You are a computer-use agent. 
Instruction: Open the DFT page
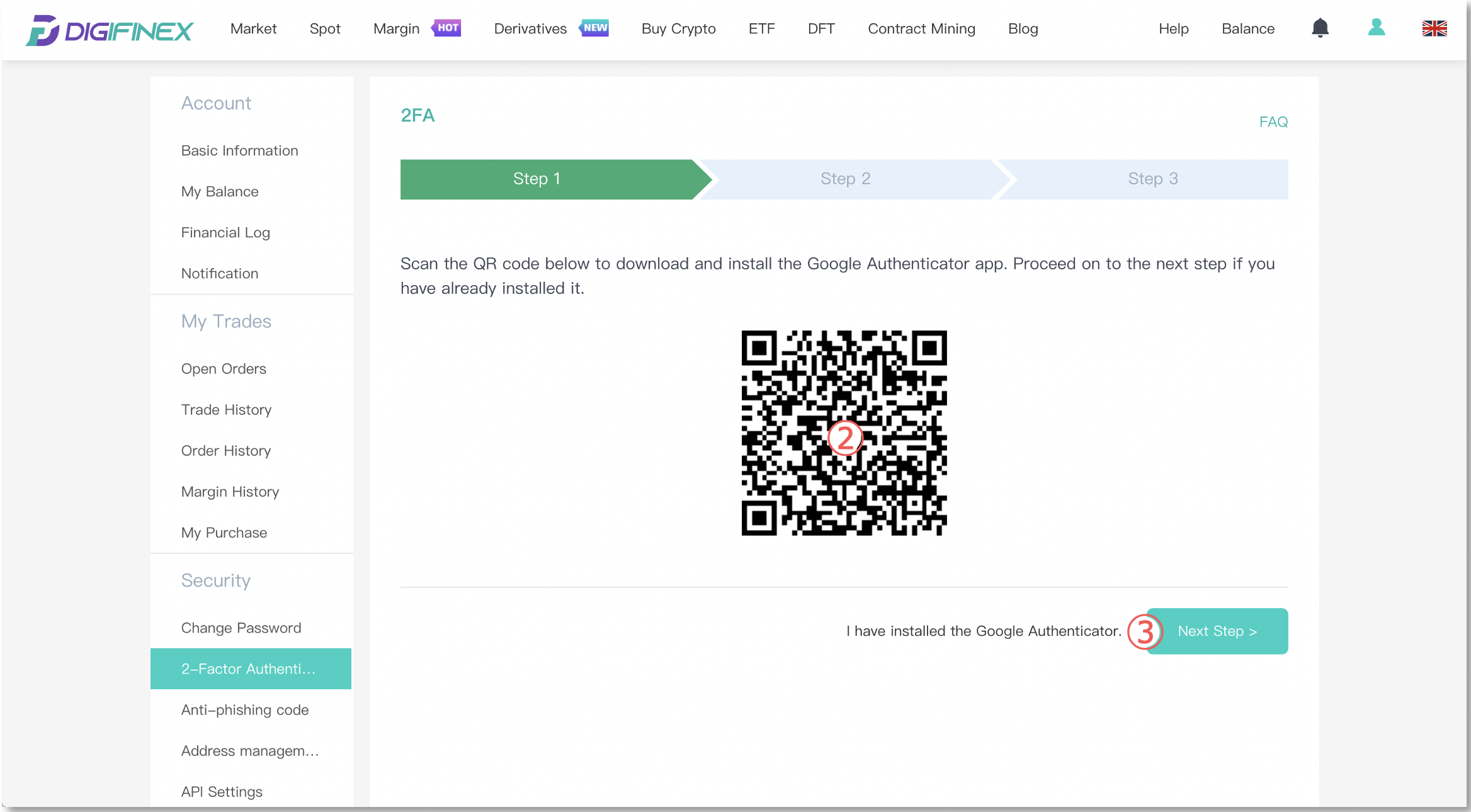[821, 28]
